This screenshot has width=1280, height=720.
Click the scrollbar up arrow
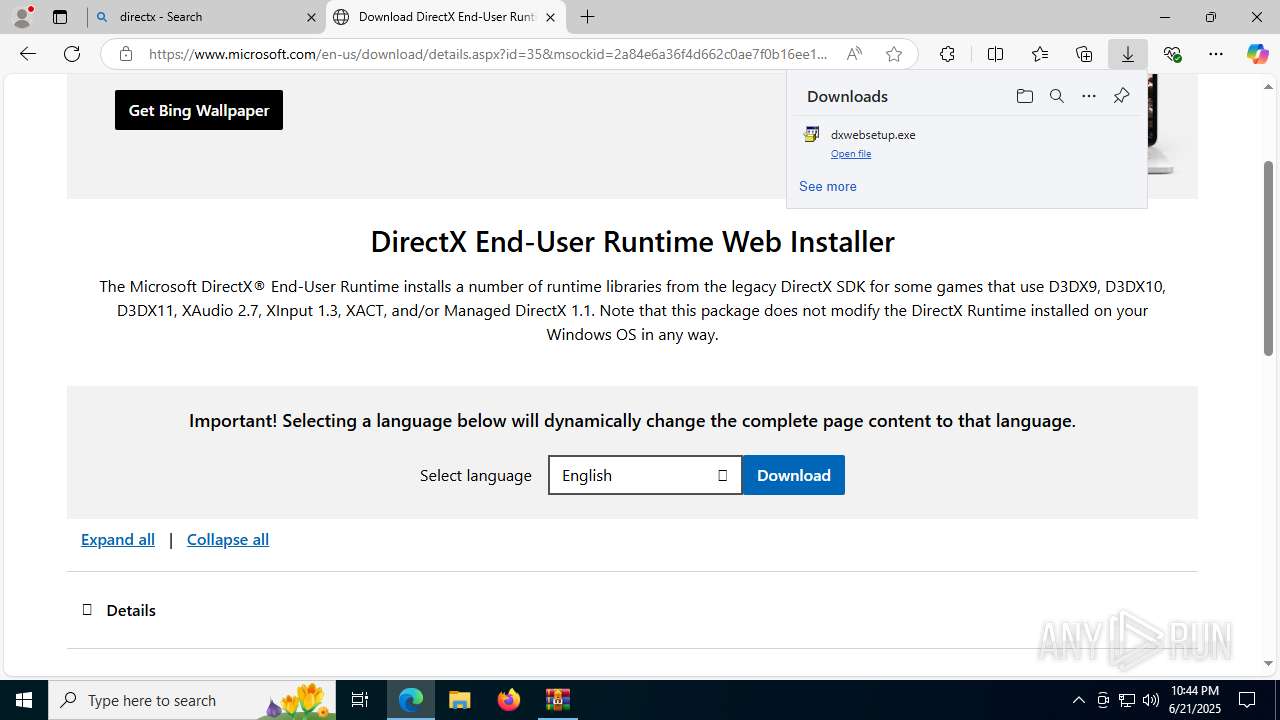1268,85
